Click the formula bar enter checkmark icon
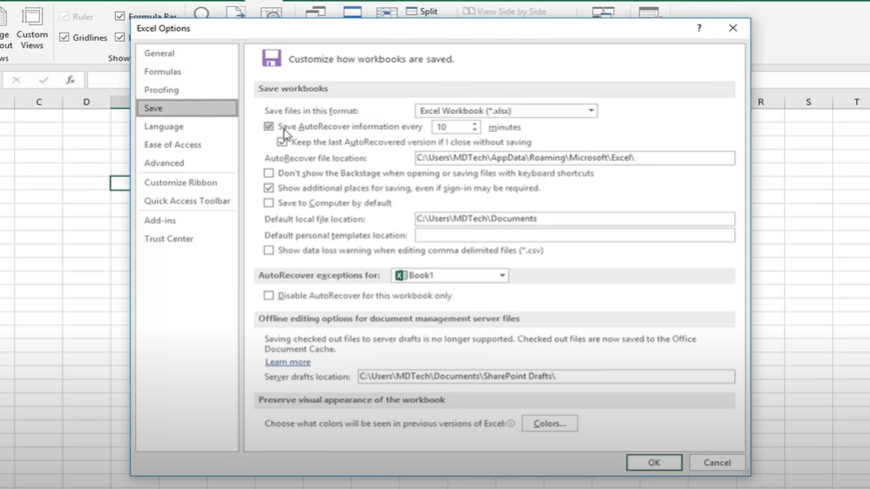This screenshot has height=489, width=870. pos(43,80)
